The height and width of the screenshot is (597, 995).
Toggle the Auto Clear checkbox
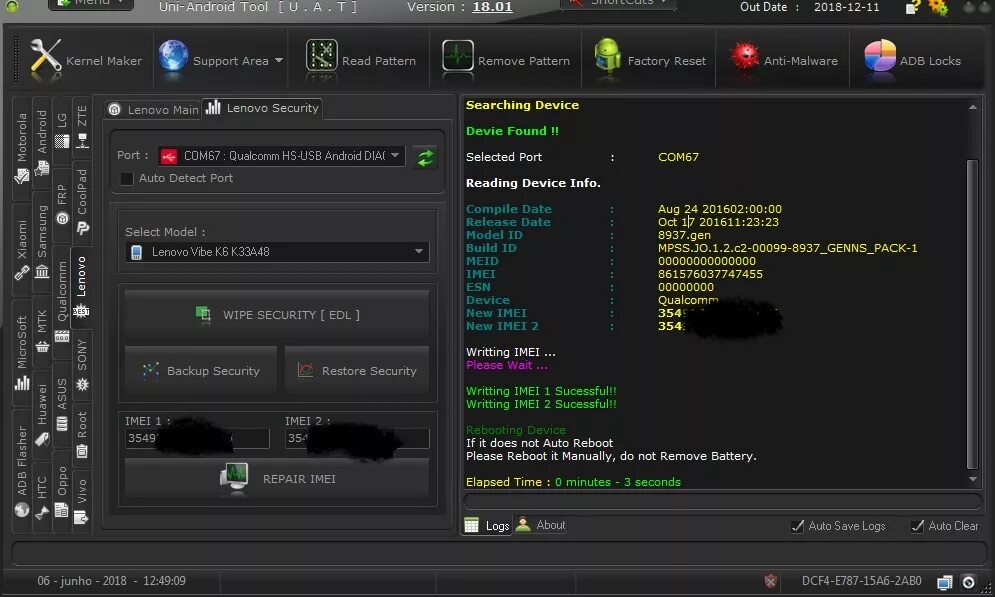[x=917, y=526]
